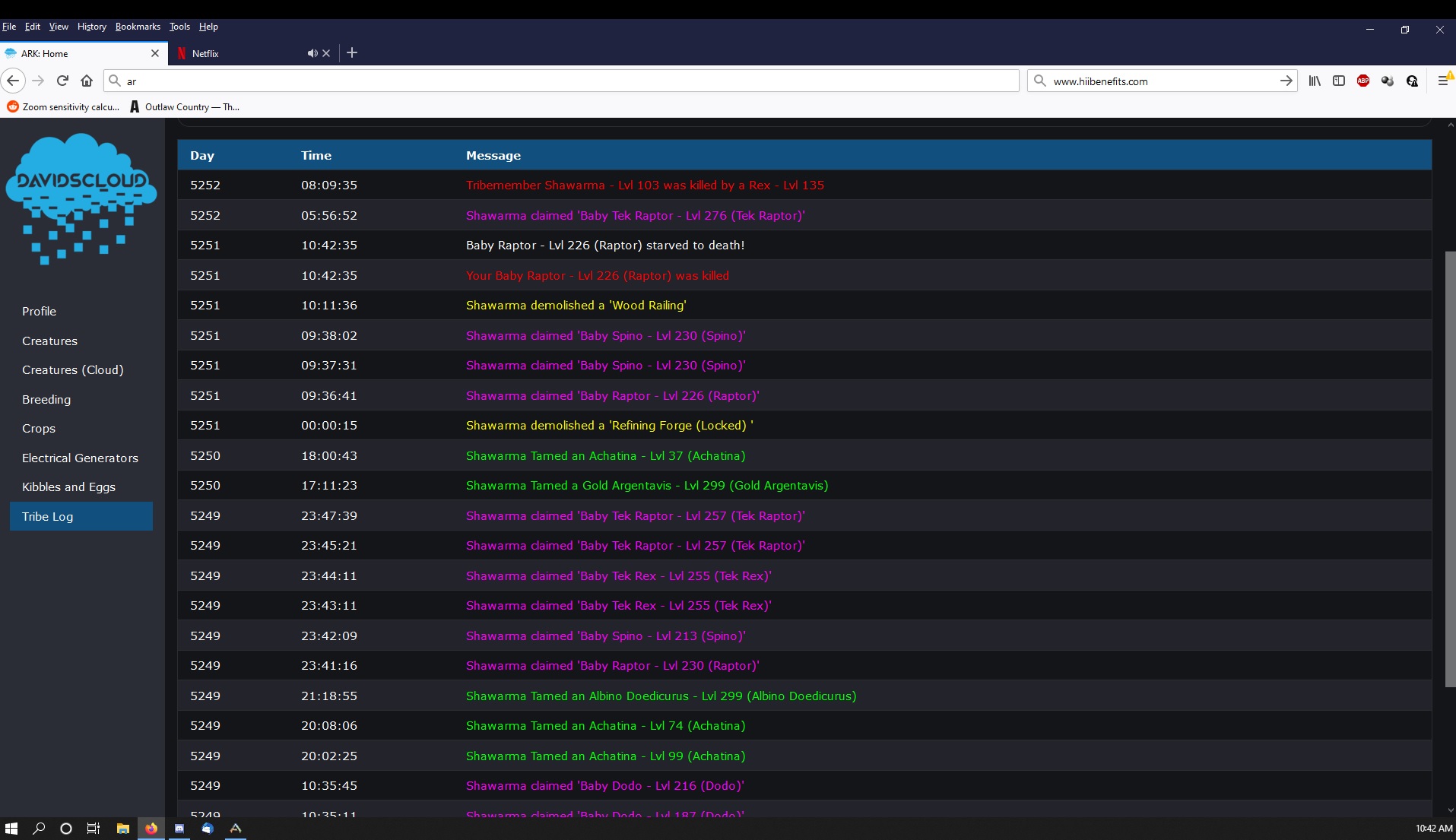Screen dimensions: 1456x840
Task: Mute the Netflix tab audio icon
Action: (312, 53)
